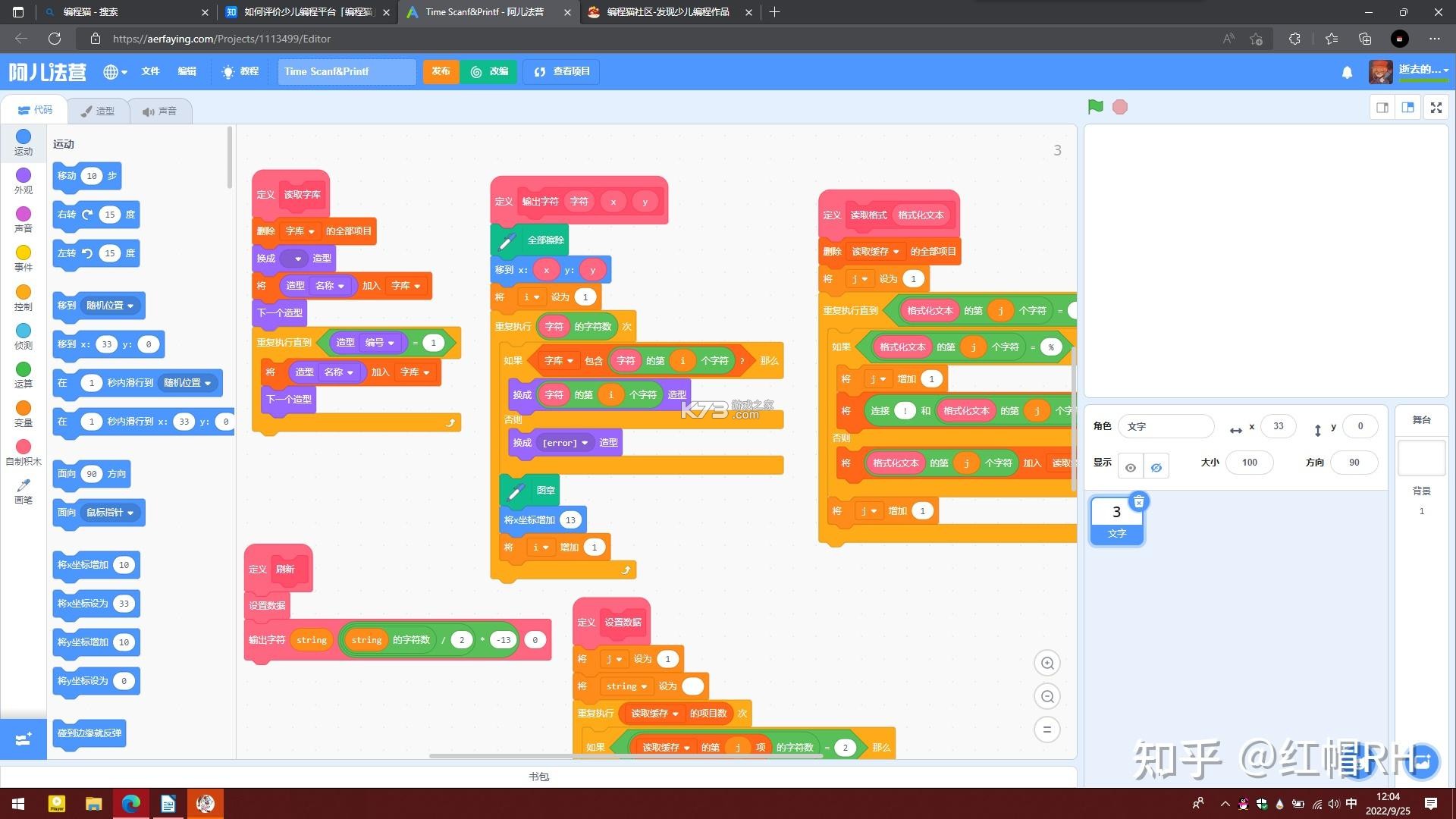The image size is (1456, 819).
Task: Show the sprite using eye icon
Action: 1130,467
